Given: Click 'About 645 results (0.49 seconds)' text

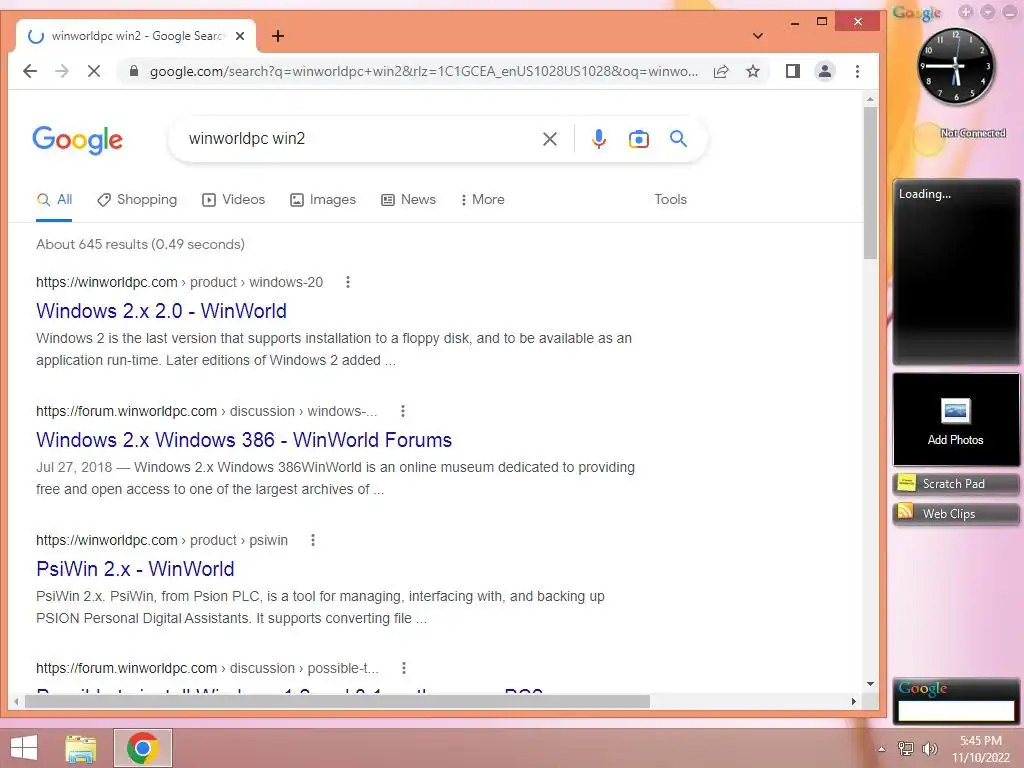Looking at the screenshot, I should pos(140,244).
